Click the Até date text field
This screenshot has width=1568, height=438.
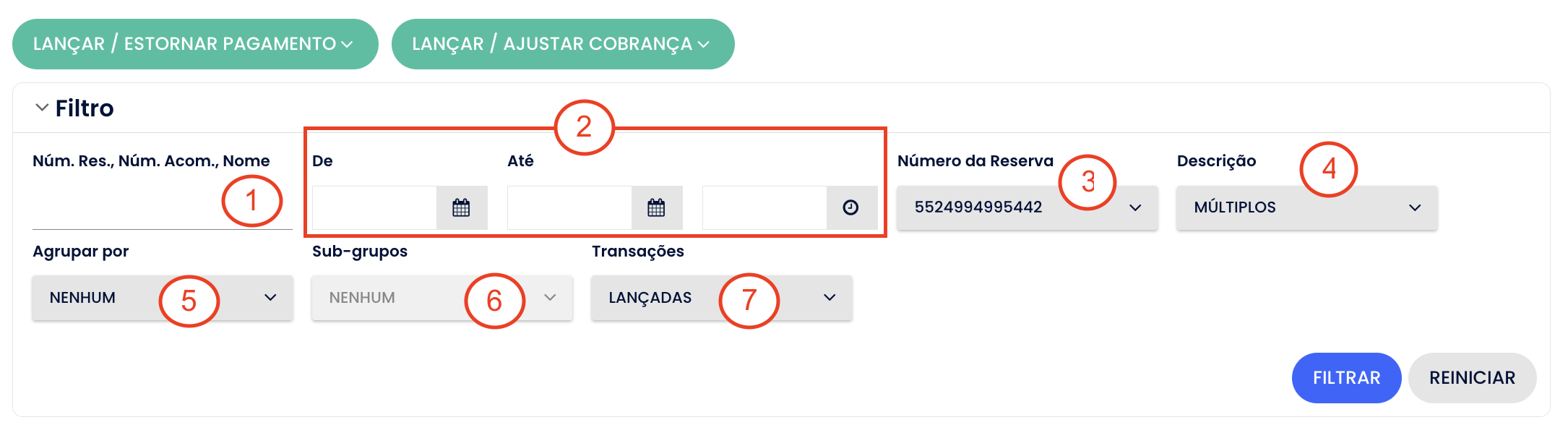[x=569, y=208]
